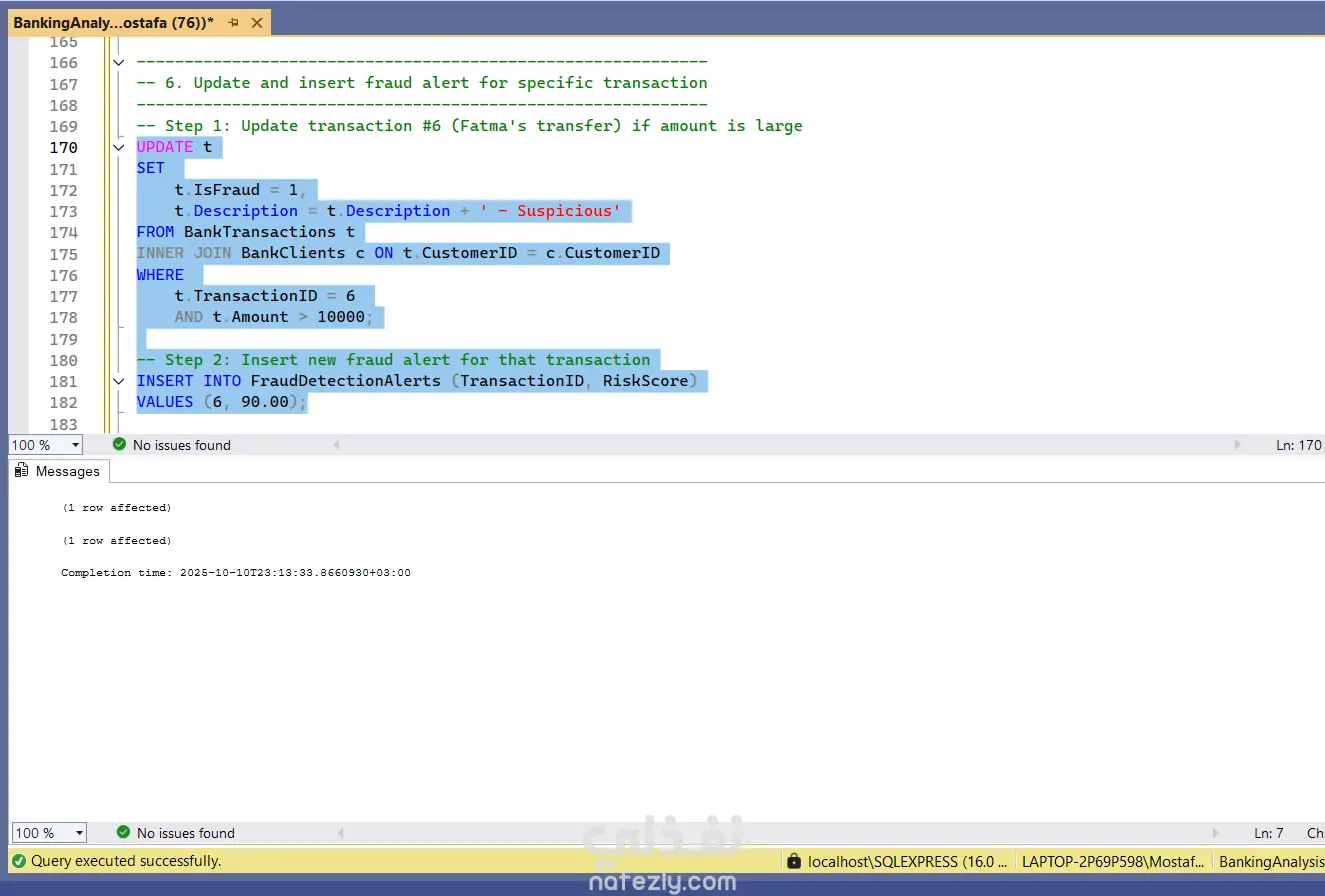Pin the BankingAnalysis query tab
The height and width of the screenshot is (896, 1325).
point(233,22)
